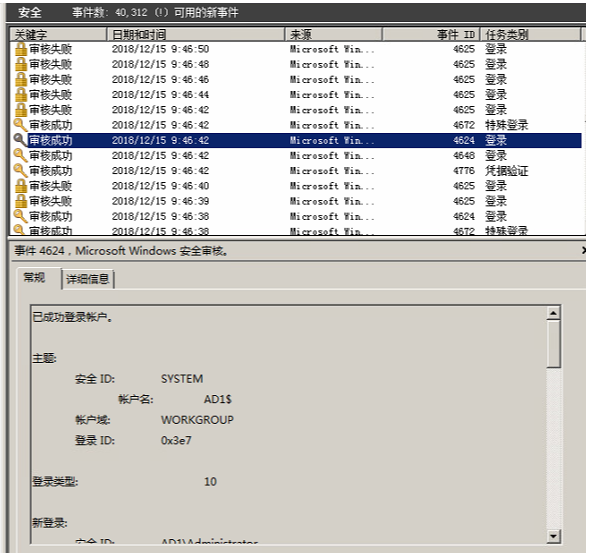Click the 登录 category of the highlighted 4624 row

click(496, 140)
